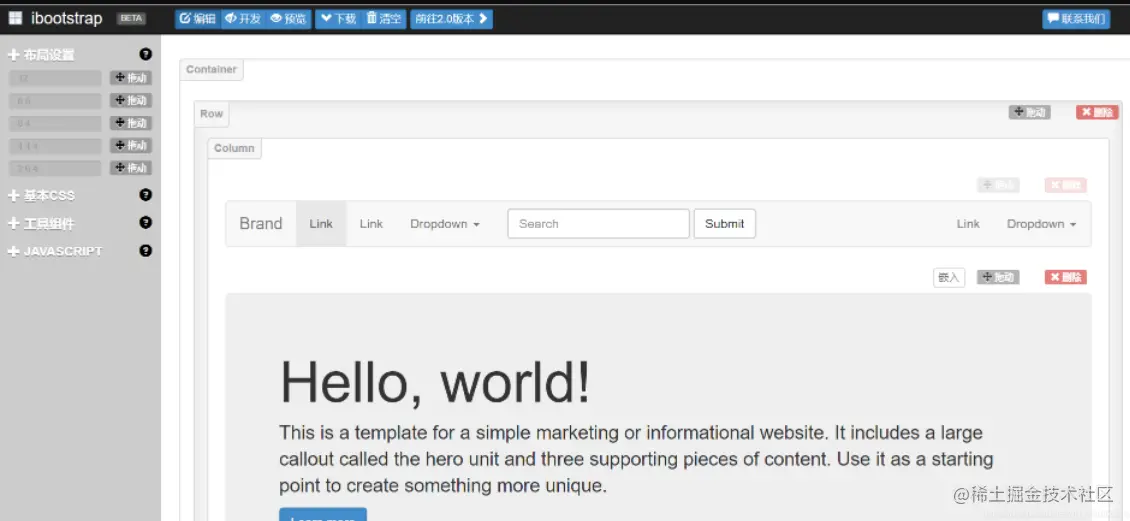The image size is (1130, 521).
Task: Go to 前往2.0版本 link
Action: [x=452, y=19]
